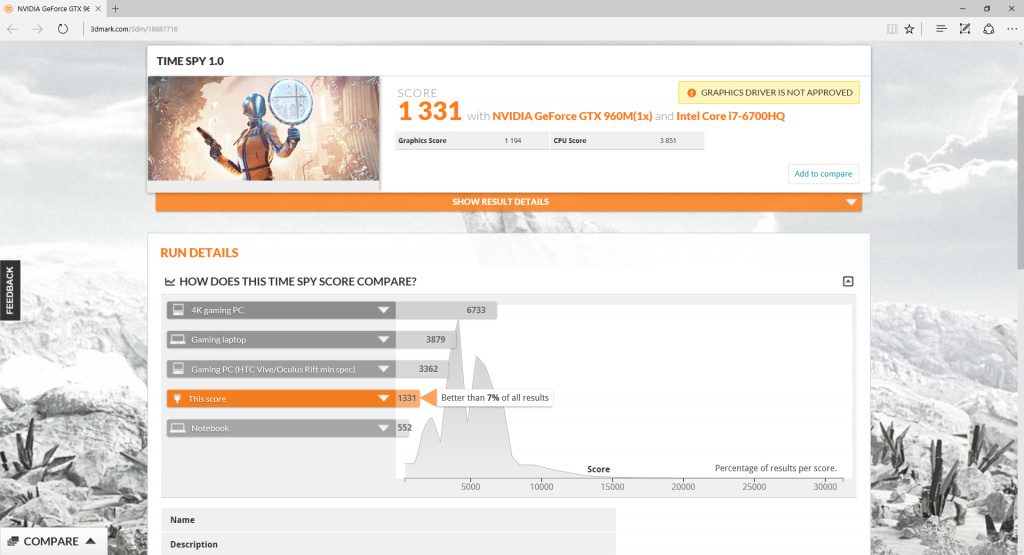Expand the Compare panel at bottom

52,541
